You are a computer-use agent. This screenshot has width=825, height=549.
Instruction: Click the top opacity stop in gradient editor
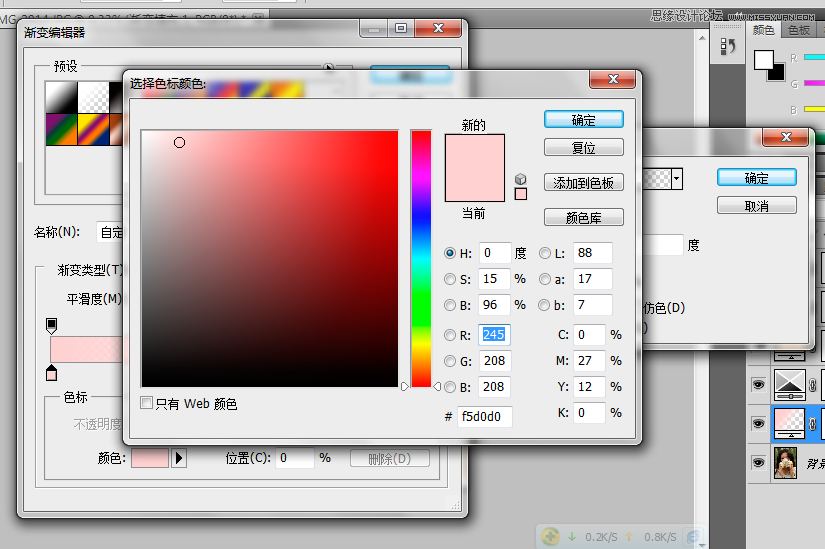pos(51,326)
